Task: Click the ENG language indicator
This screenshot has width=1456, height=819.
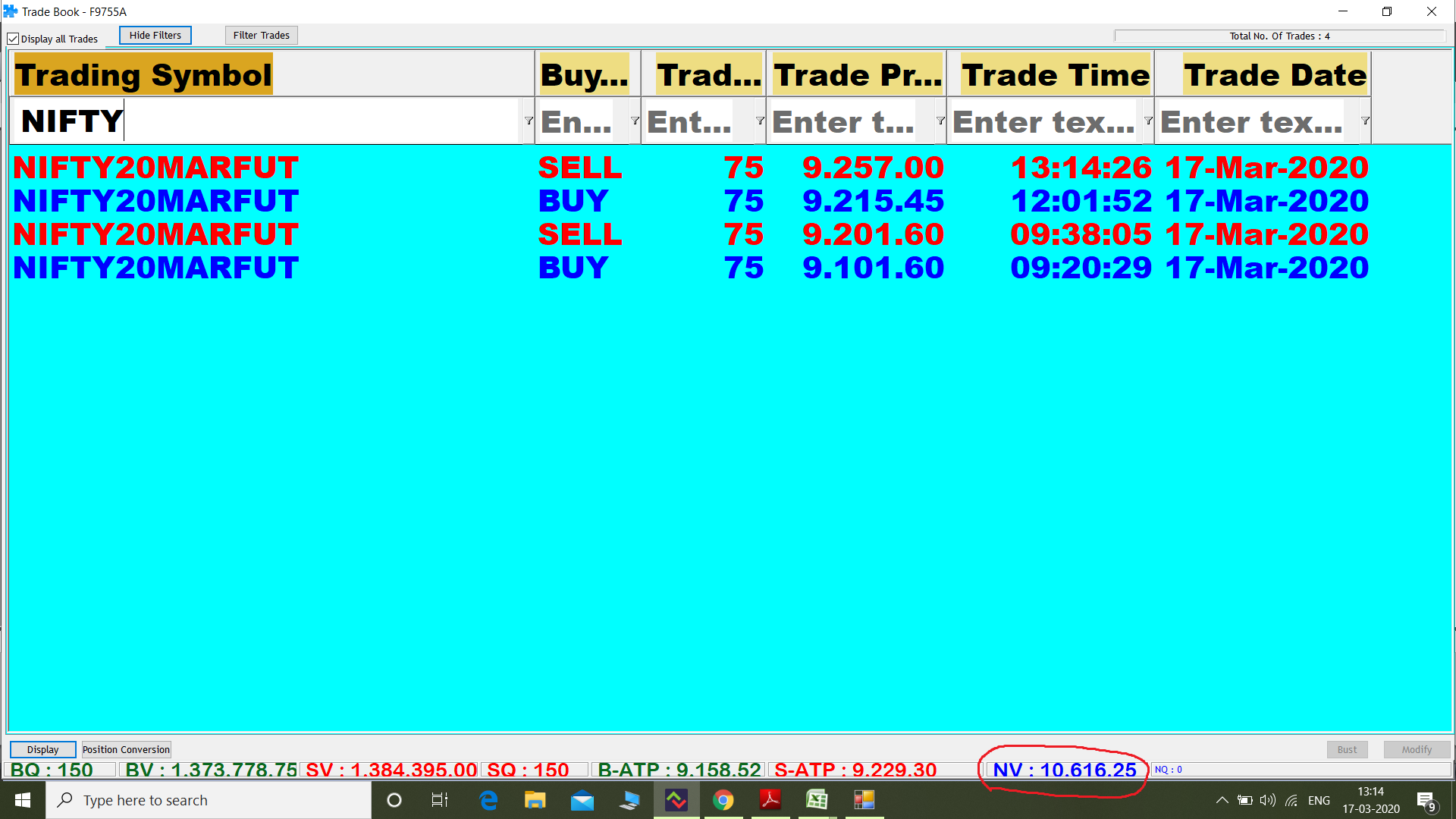Action: pos(1319,800)
